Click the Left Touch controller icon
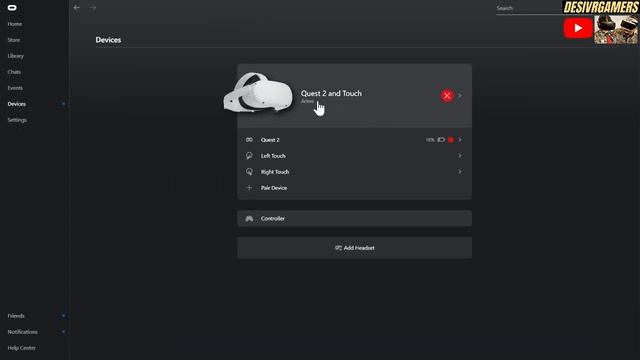 point(249,156)
